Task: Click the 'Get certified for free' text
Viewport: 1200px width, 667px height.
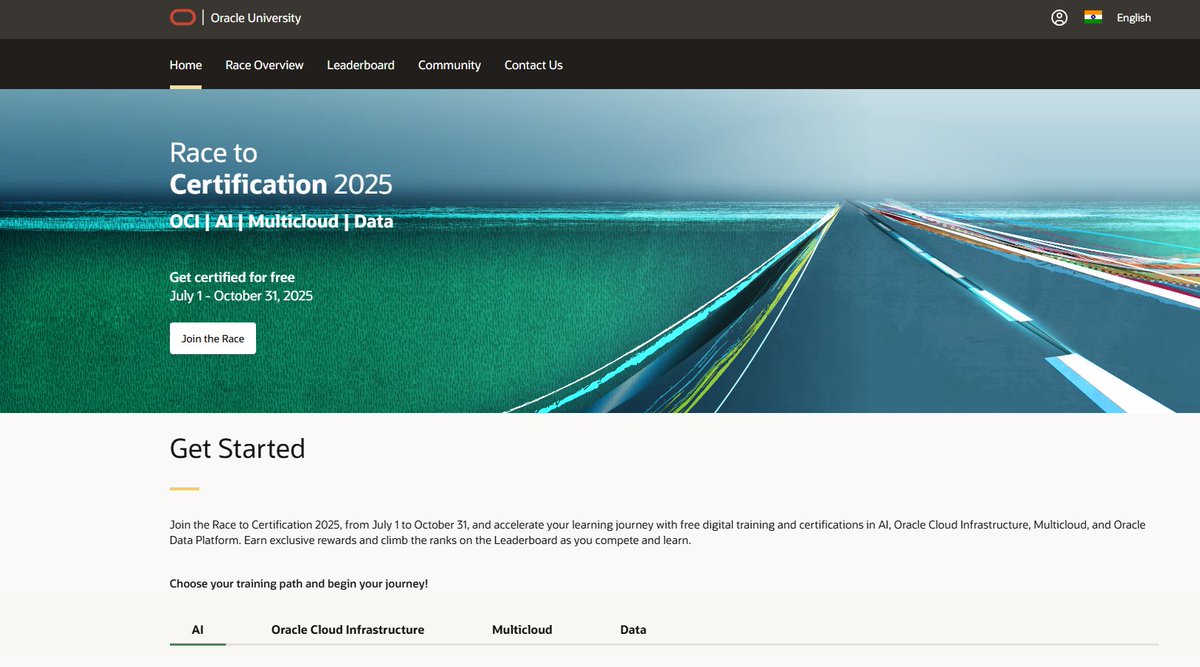Action: tap(232, 277)
